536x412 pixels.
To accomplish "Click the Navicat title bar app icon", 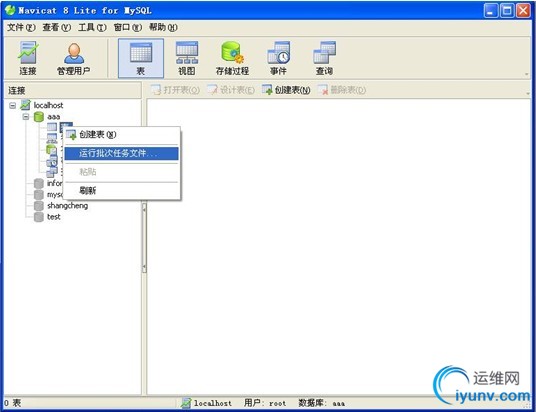I will click(10, 10).
